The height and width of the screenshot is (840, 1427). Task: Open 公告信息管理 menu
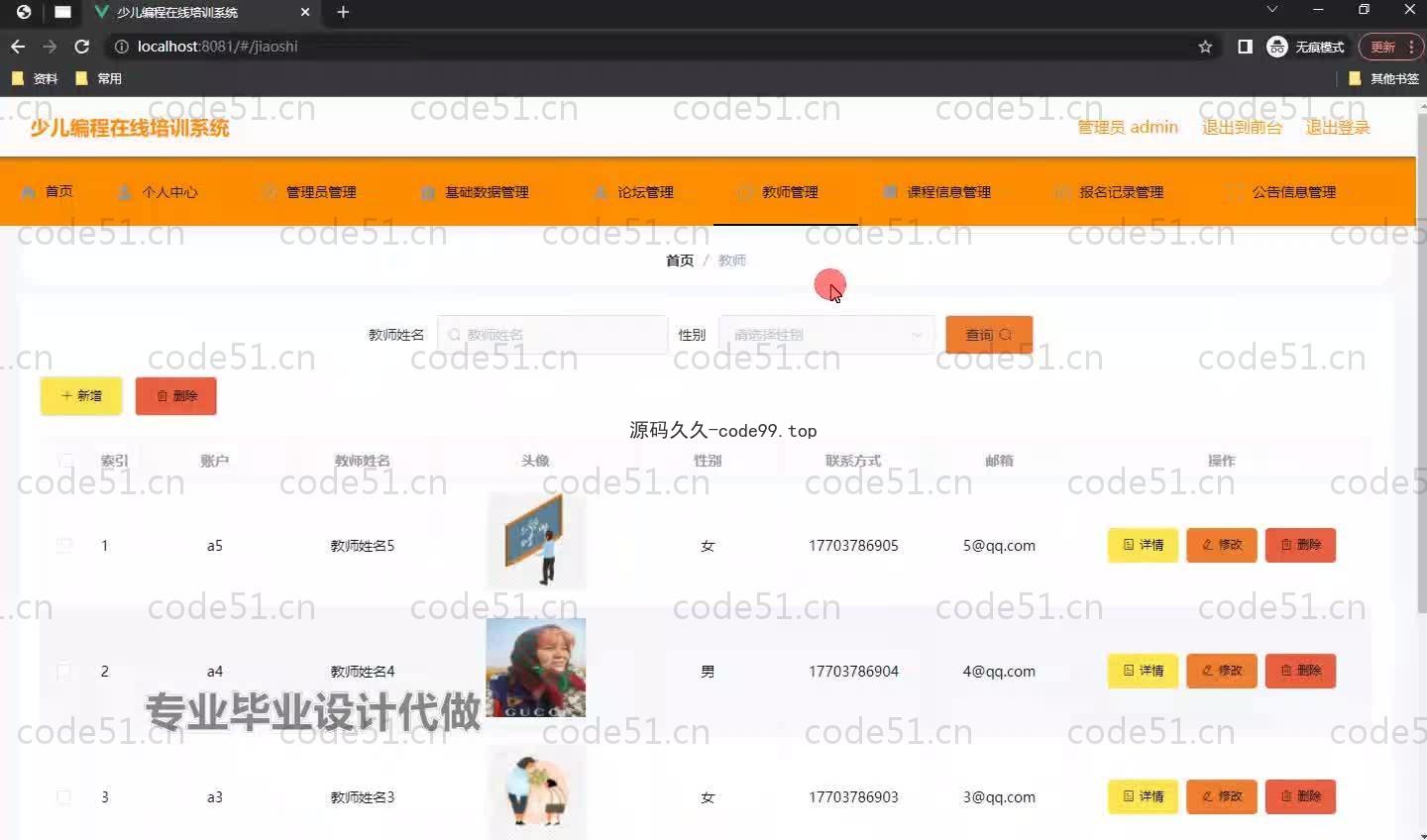coord(1281,191)
